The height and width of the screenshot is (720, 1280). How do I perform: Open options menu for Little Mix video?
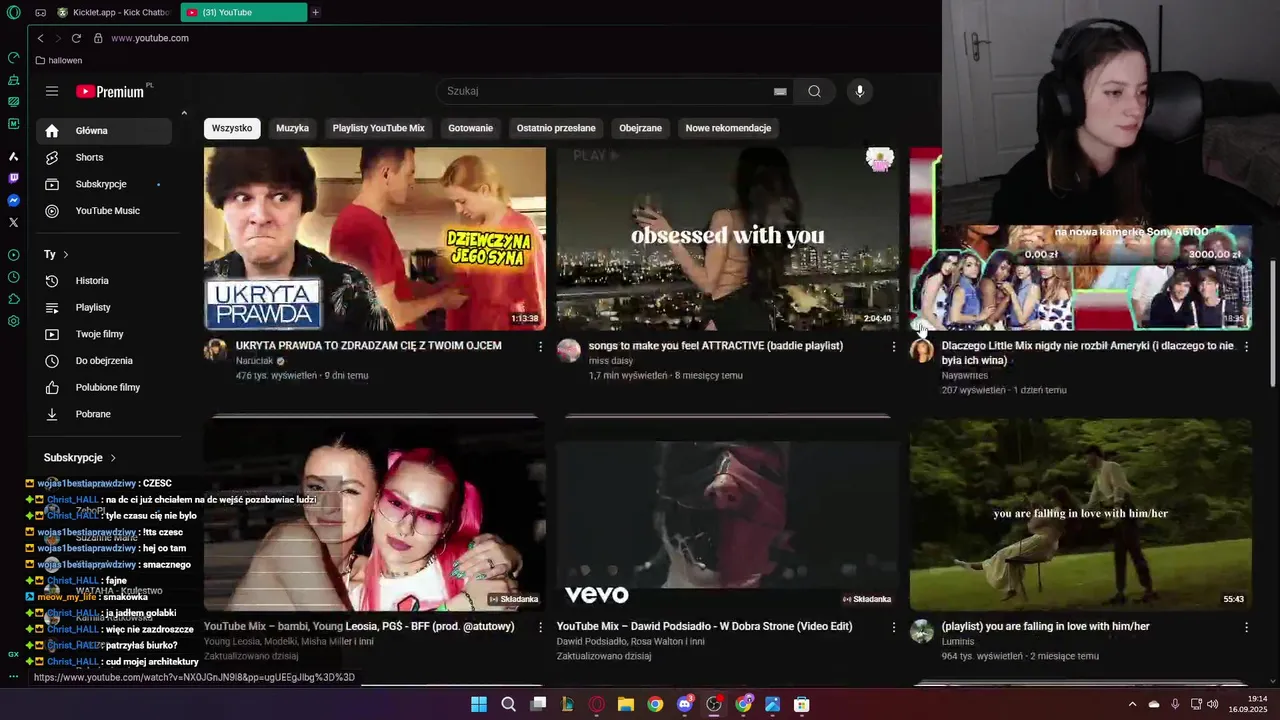1246,346
